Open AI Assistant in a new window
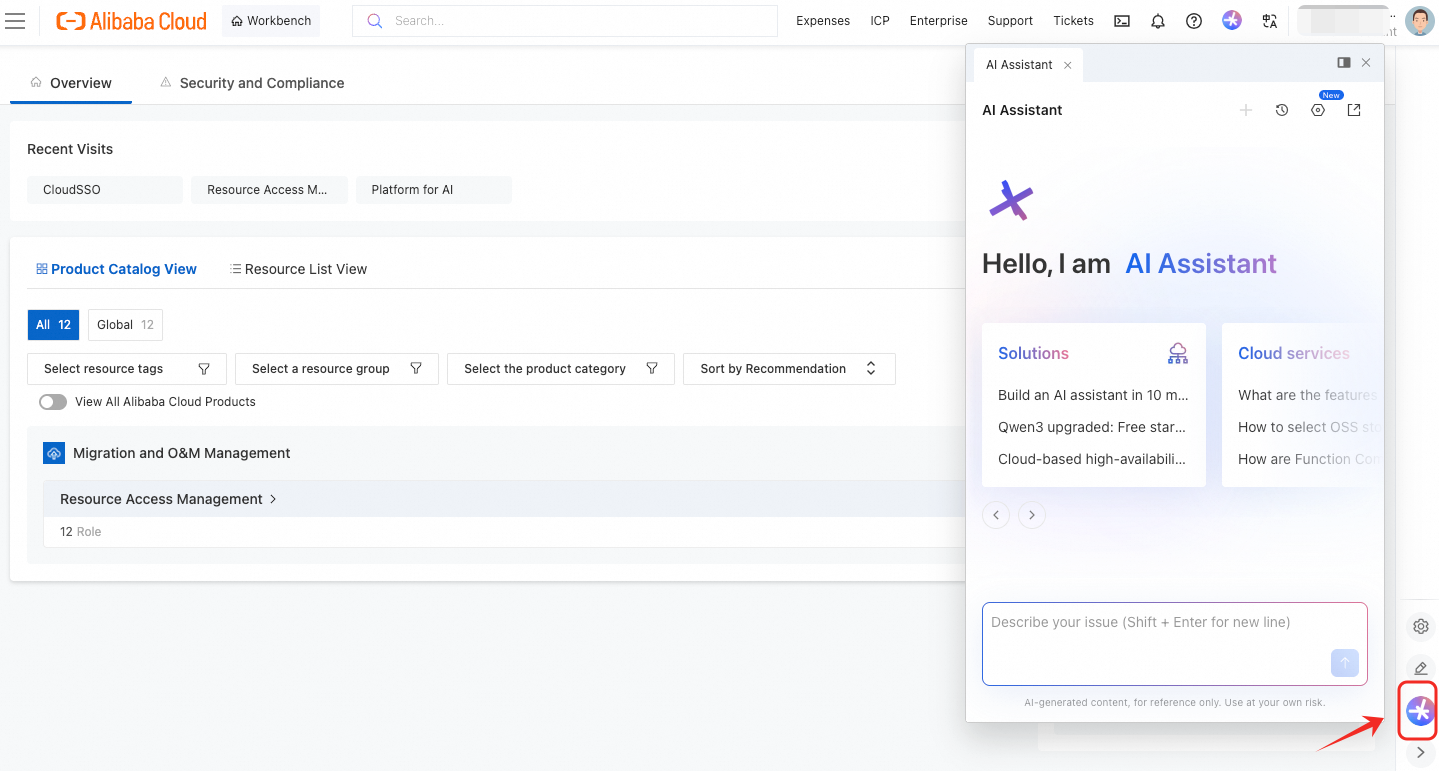Screen dimensions: 1439x771 (1354, 110)
